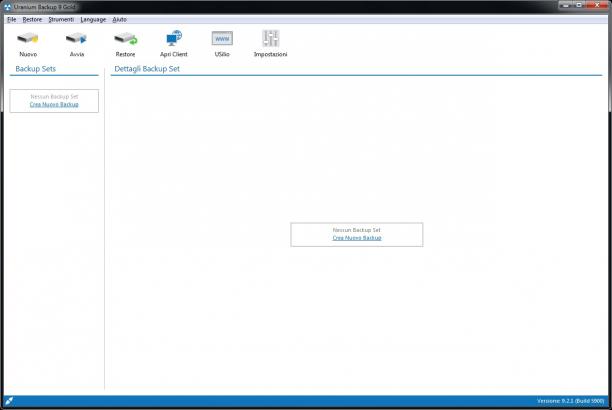Start backup with the Avvia icon

pyautogui.click(x=76, y=39)
